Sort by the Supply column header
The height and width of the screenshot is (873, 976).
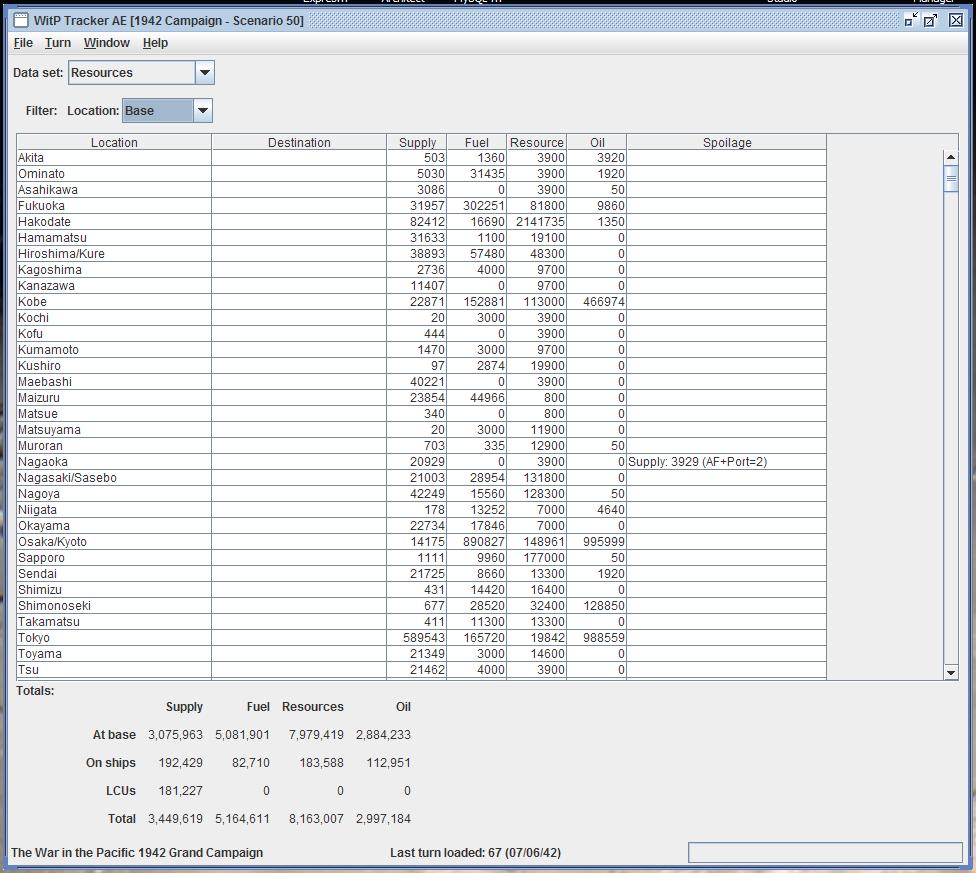tap(417, 142)
